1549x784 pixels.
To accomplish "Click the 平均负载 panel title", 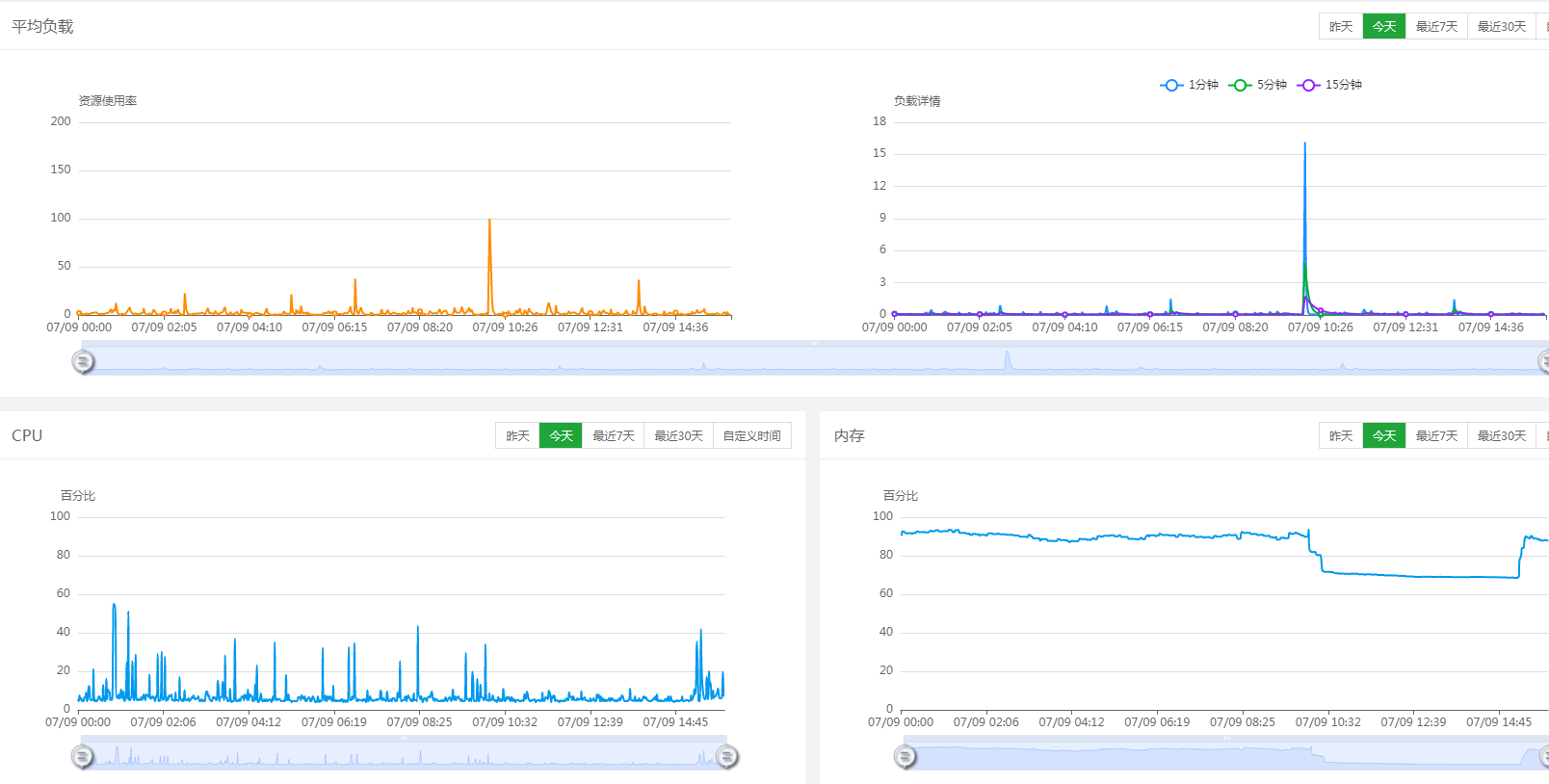I will 42,27.
